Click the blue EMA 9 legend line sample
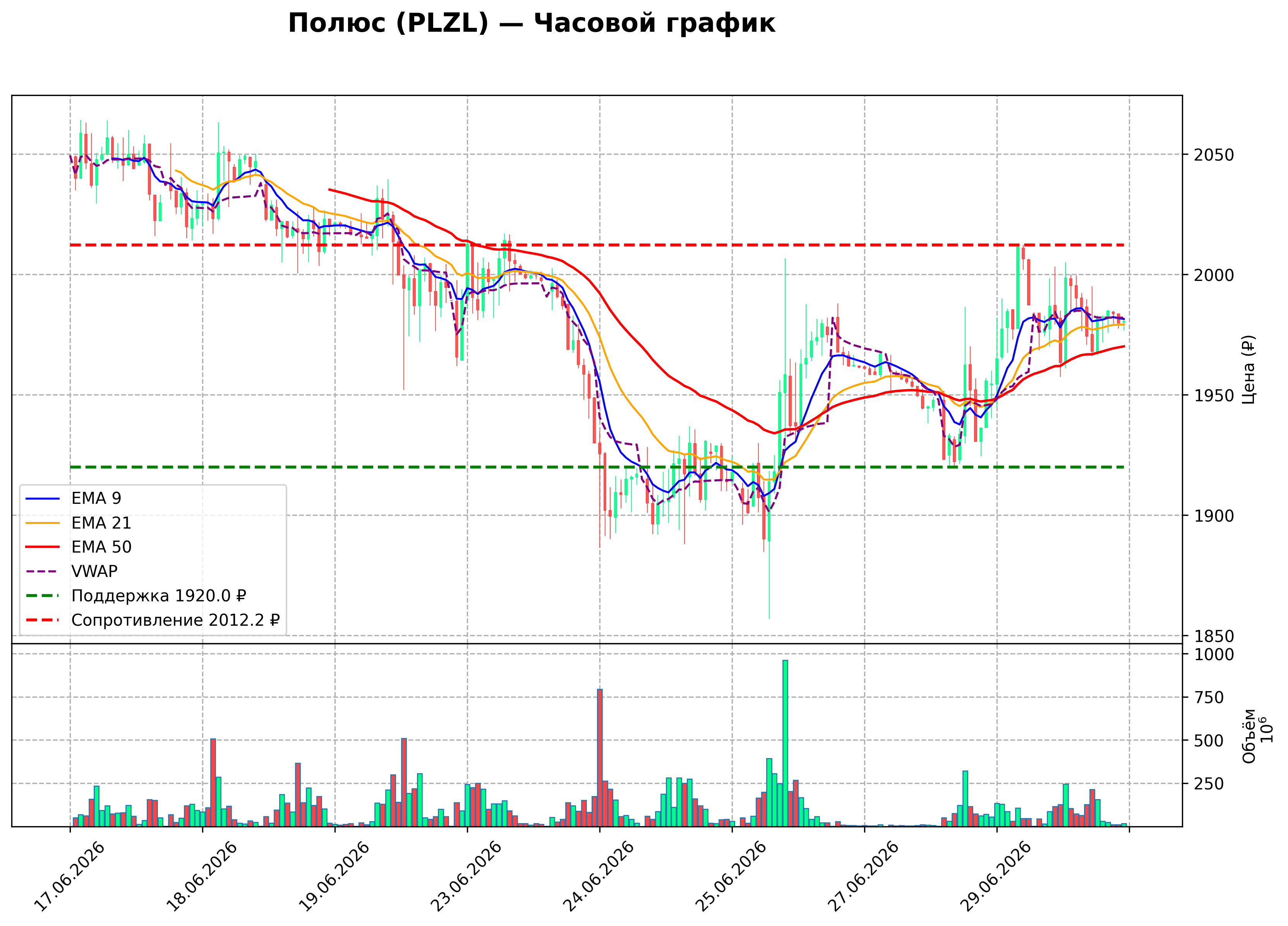Image resolution: width=1288 pixels, height=926 pixels. pos(43,498)
